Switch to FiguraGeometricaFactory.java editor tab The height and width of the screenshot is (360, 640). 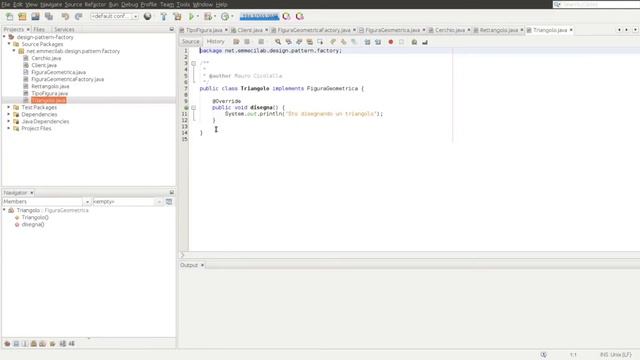tap(313, 30)
